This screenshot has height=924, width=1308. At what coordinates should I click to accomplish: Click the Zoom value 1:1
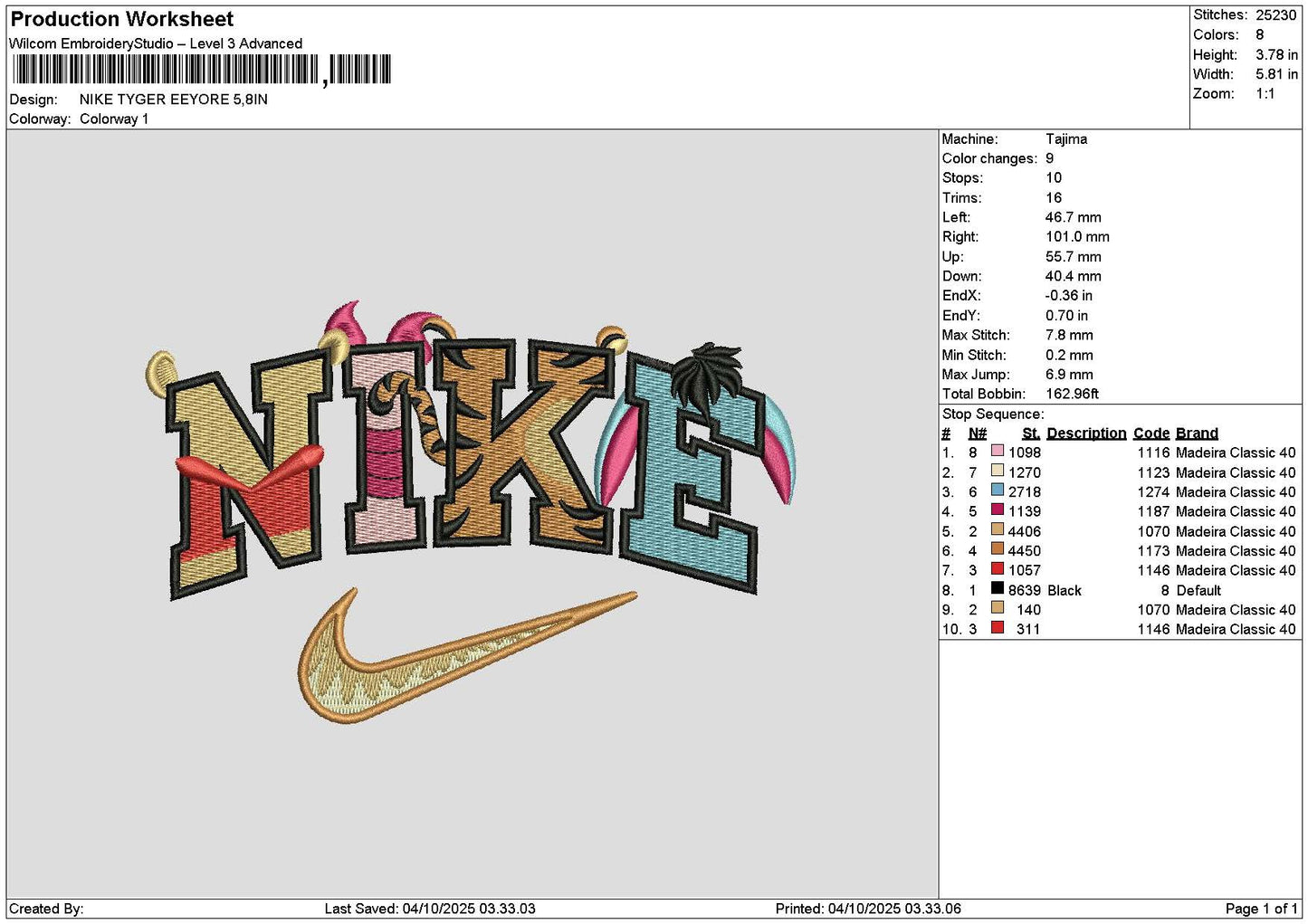(1265, 94)
